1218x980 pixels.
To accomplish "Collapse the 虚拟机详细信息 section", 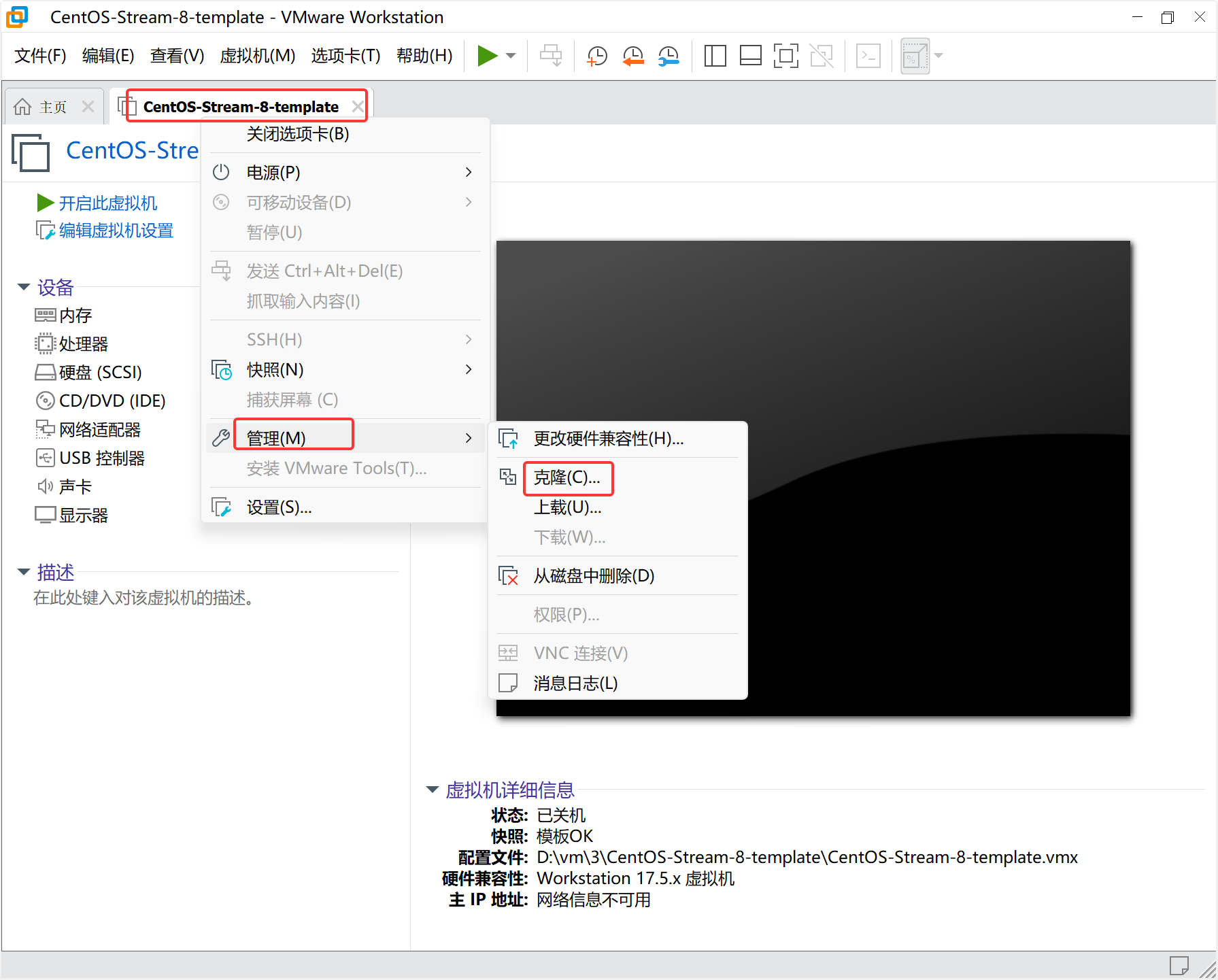I will (433, 790).
